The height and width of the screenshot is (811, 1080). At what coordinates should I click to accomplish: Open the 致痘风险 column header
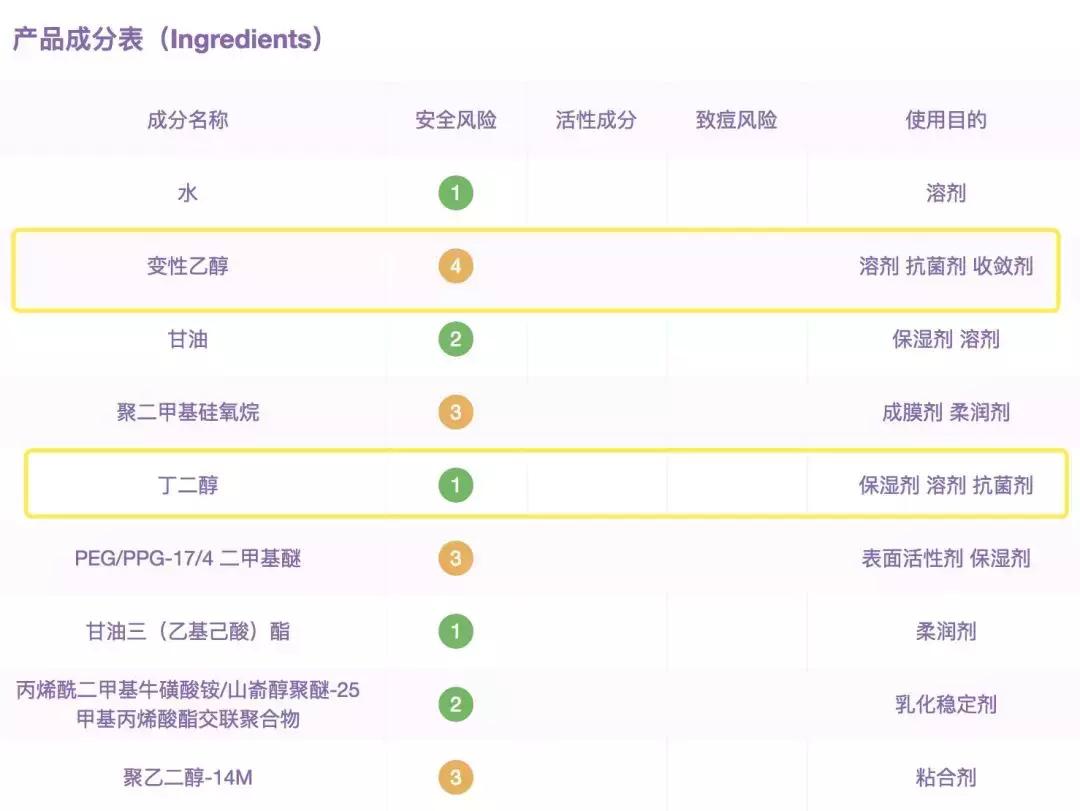[x=736, y=120]
